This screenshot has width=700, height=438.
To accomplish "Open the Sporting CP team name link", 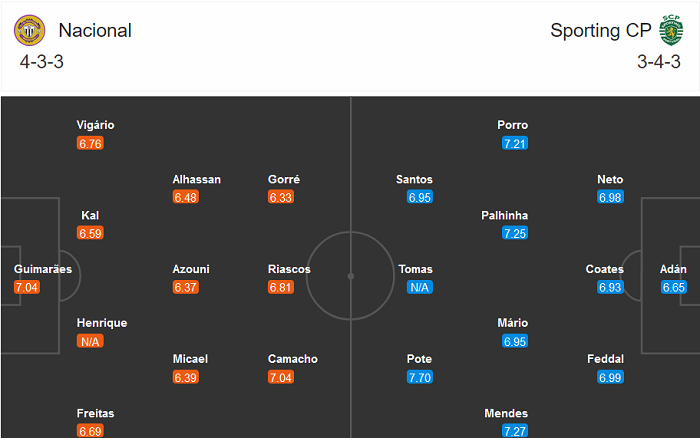I will 599,30.
